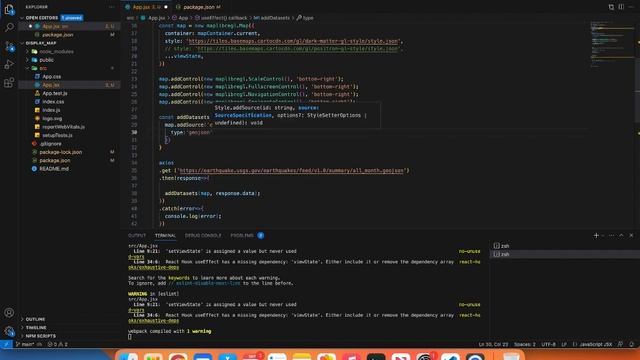Expand the OUTLINE section

[35, 319]
